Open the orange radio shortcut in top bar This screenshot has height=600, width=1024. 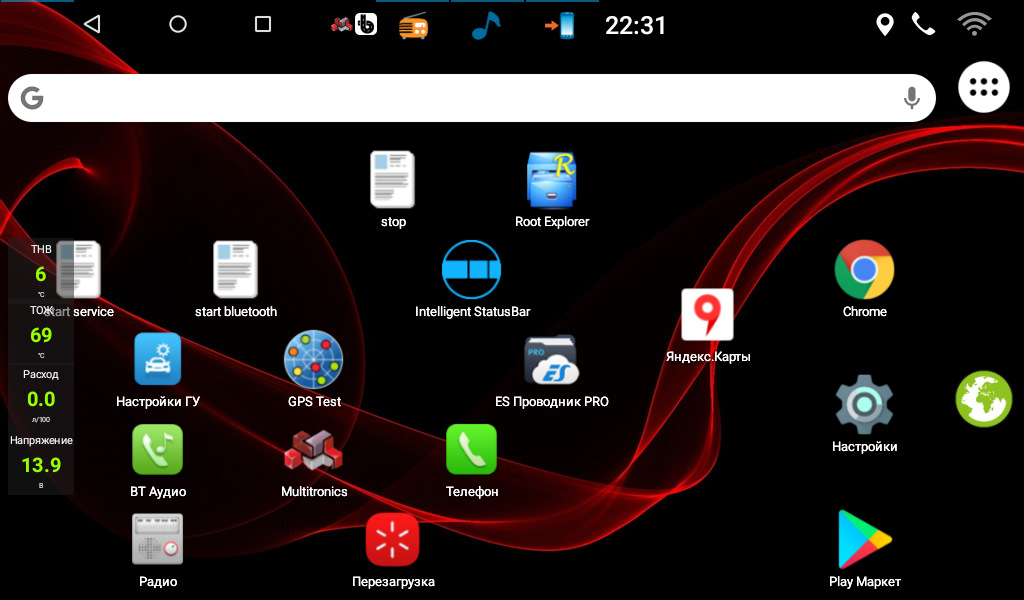click(x=413, y=26)
